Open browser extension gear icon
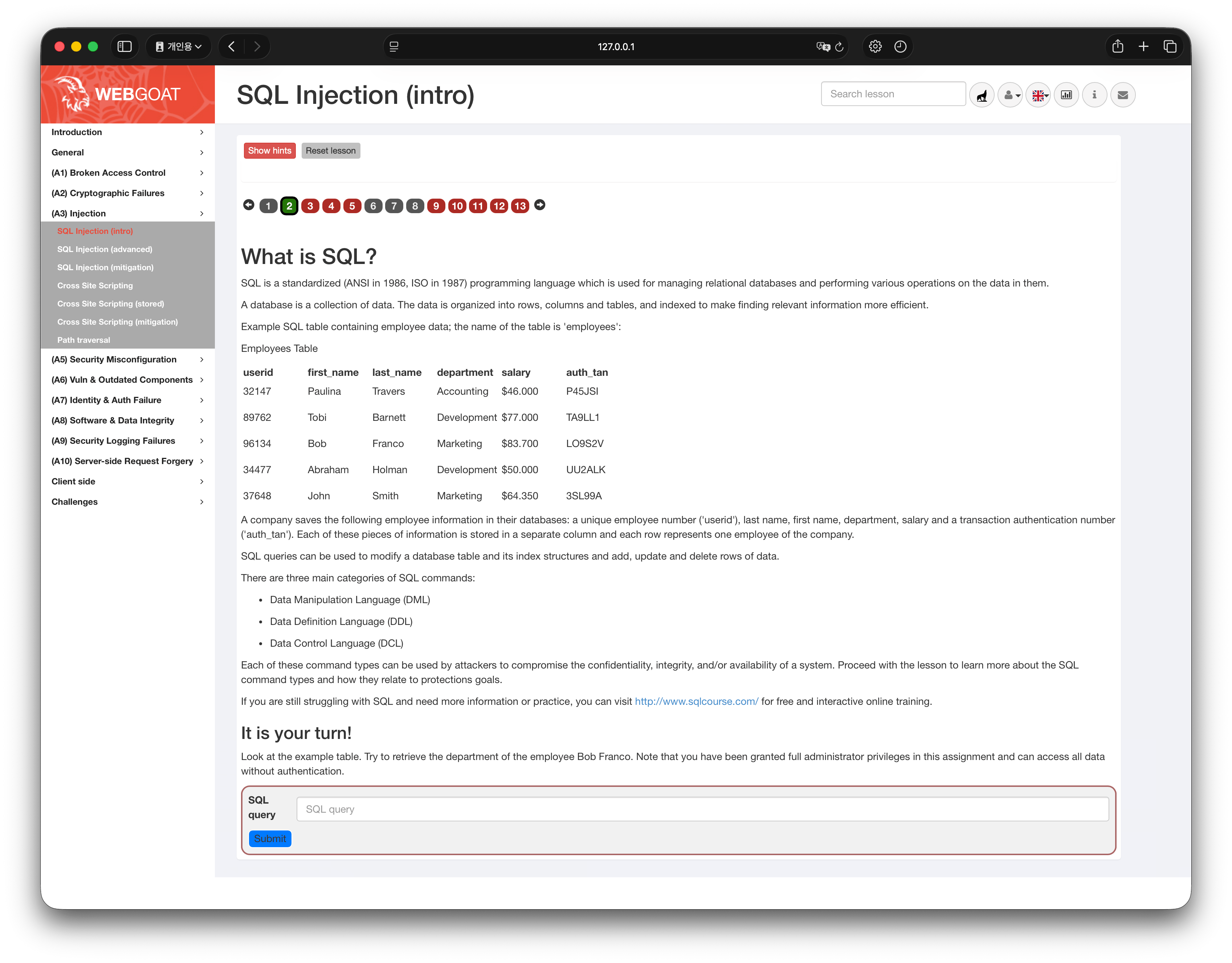Screen dimensions: 1232x963 pyautogui.click(x=875, y=46)
